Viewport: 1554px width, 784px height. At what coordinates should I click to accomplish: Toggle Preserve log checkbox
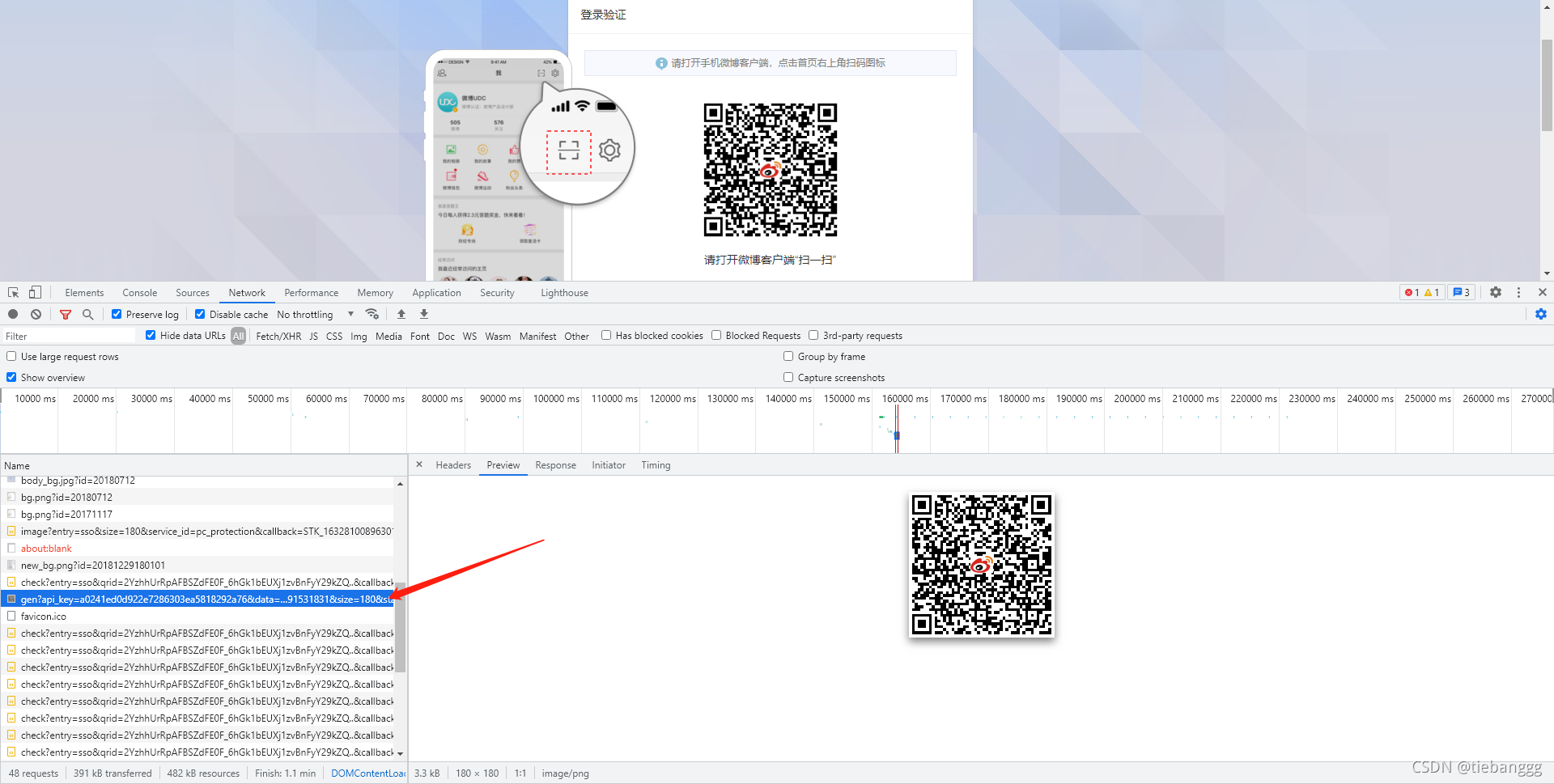coord(117,314)
